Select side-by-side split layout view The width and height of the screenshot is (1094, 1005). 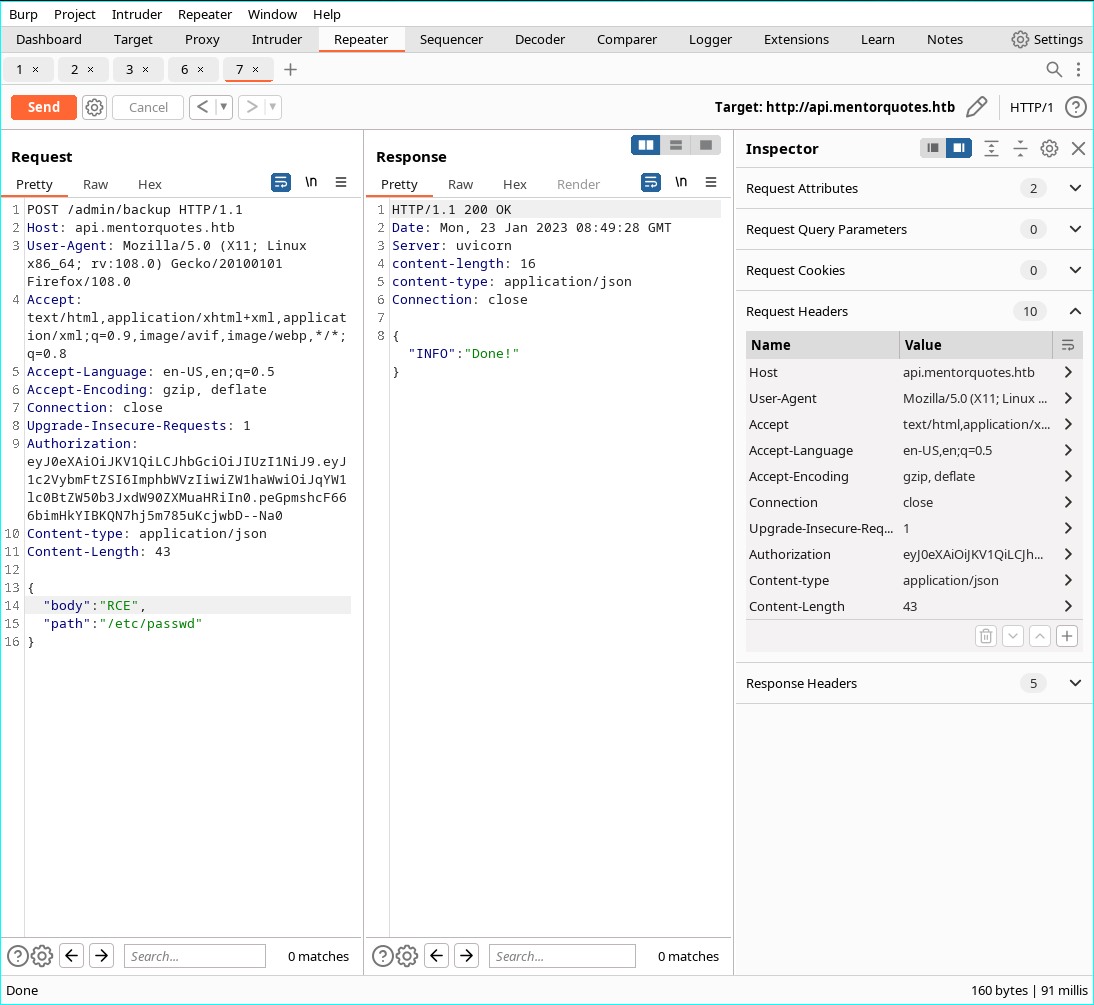pos(646,145)
